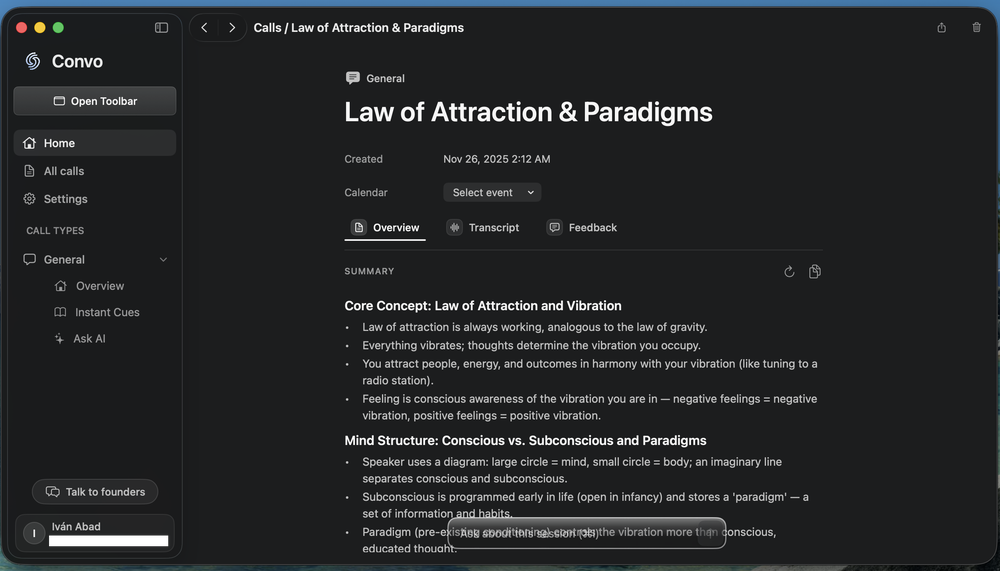This screenshot has height=571, width=1000.
Task: Click the Ask about this session field
Action: (587, 533)
